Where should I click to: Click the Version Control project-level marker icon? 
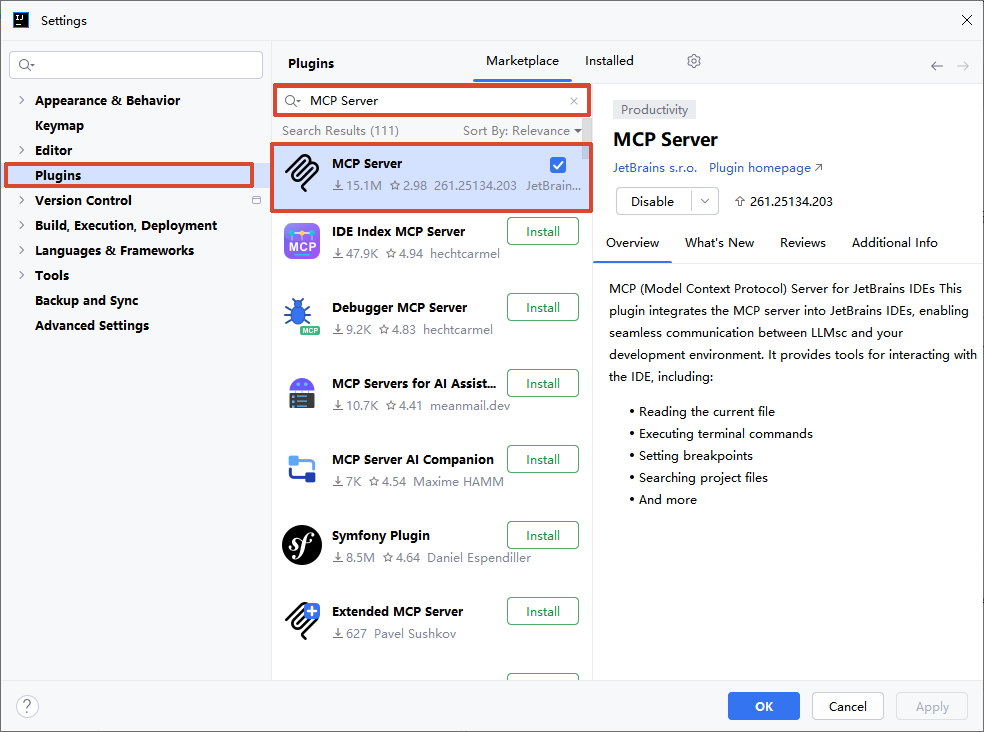256,200
